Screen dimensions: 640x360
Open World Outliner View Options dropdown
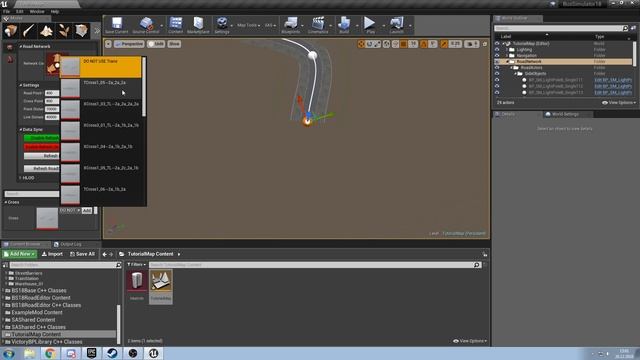click(619, 102)
